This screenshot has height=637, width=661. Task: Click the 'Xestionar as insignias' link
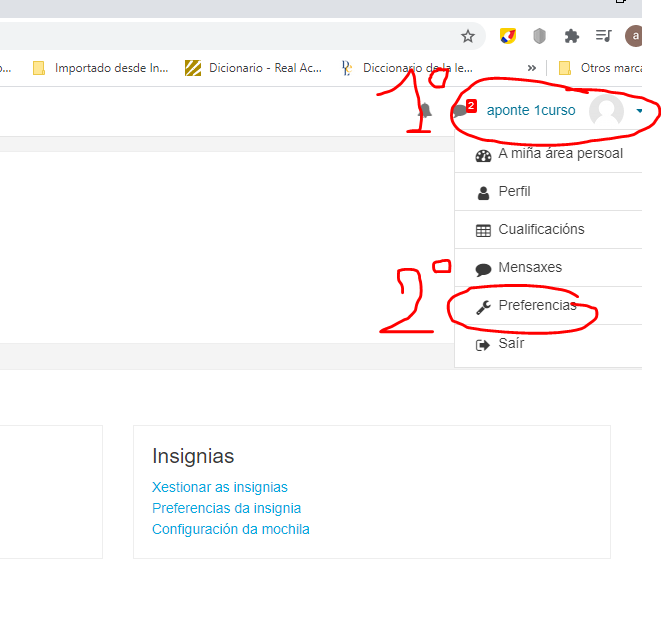[x=219, y=487]
